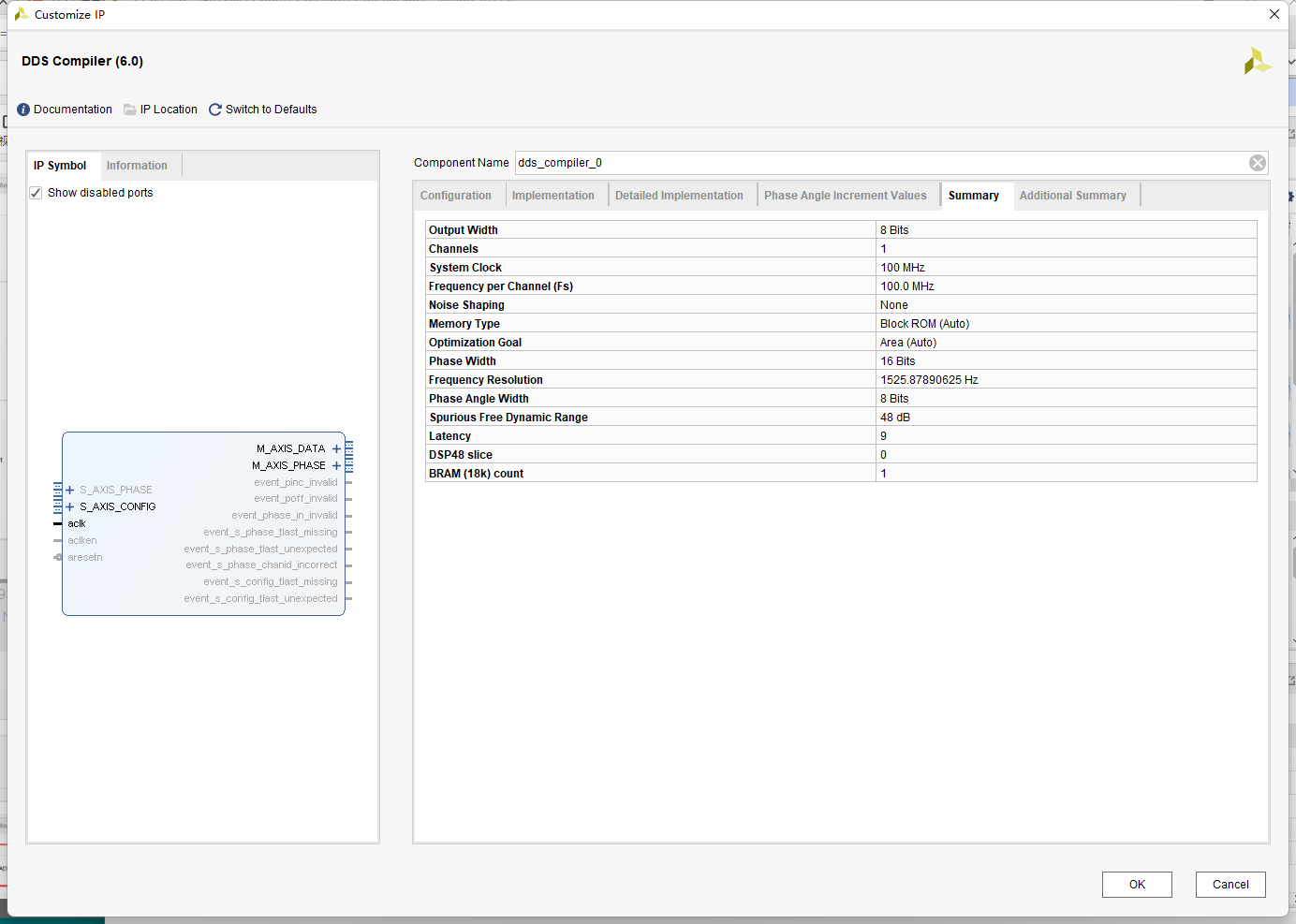Select the Latency row label
The image size is (1296, 924).
[450, 436]
